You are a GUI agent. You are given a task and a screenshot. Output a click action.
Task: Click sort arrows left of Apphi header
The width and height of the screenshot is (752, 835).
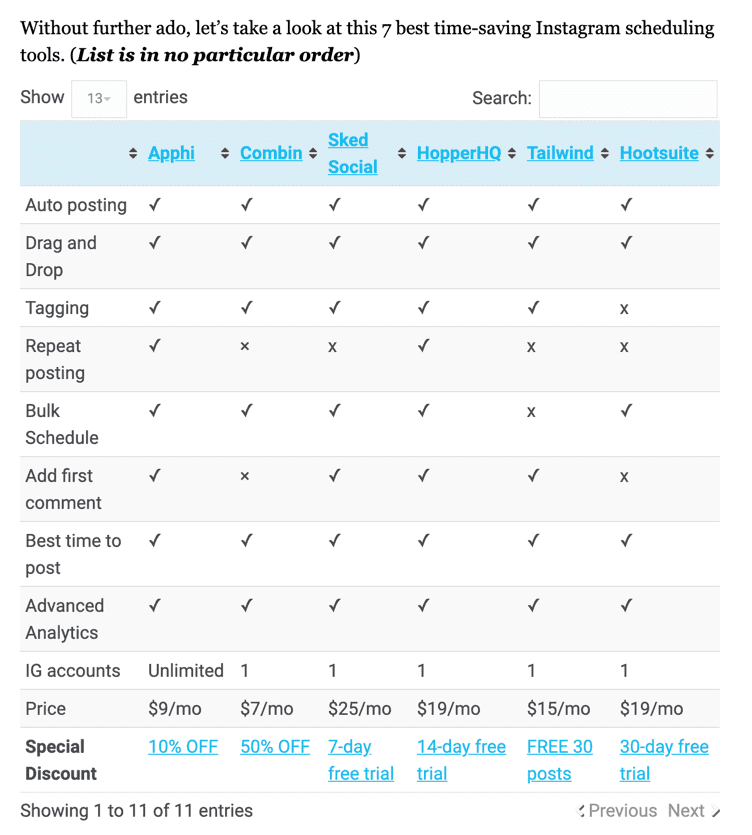pos(133,154)
